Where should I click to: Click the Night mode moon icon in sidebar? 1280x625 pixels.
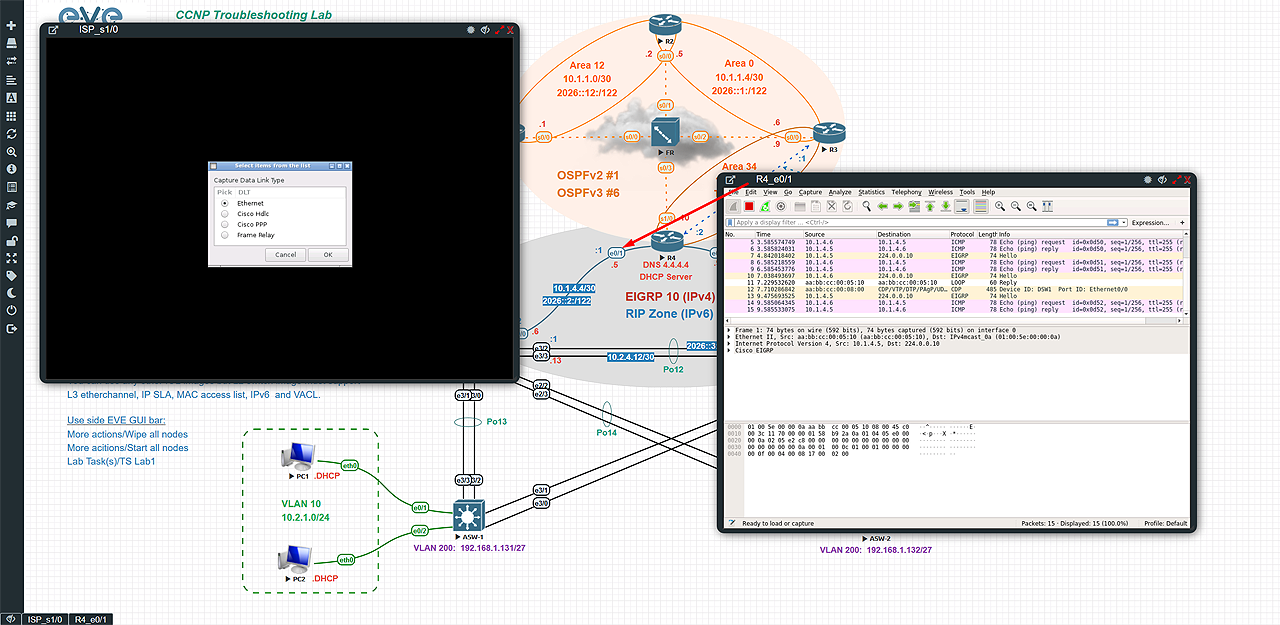[11, 292]
